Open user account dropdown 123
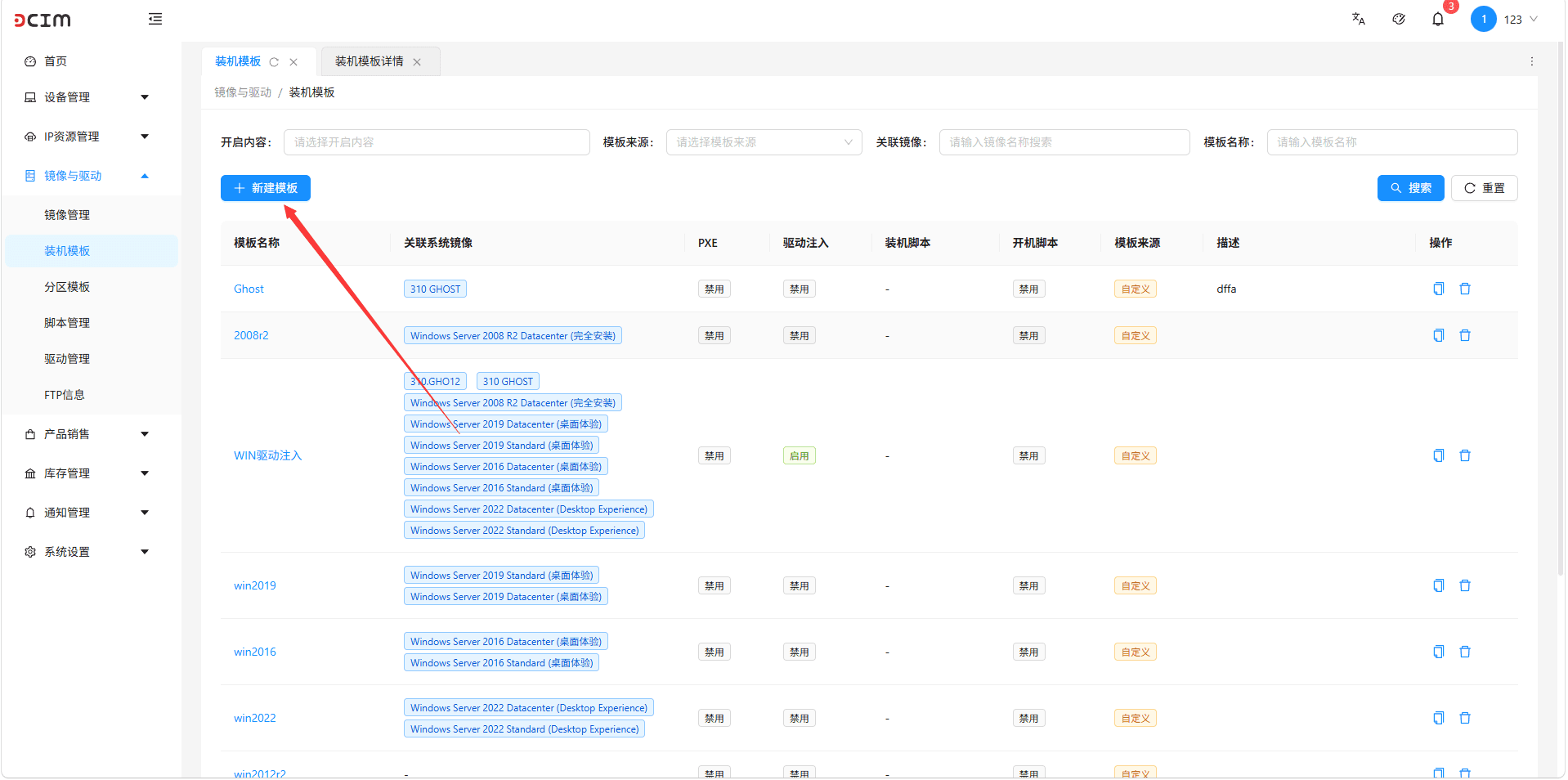Screen dimensions: 1568x780 coord(1521,20)
